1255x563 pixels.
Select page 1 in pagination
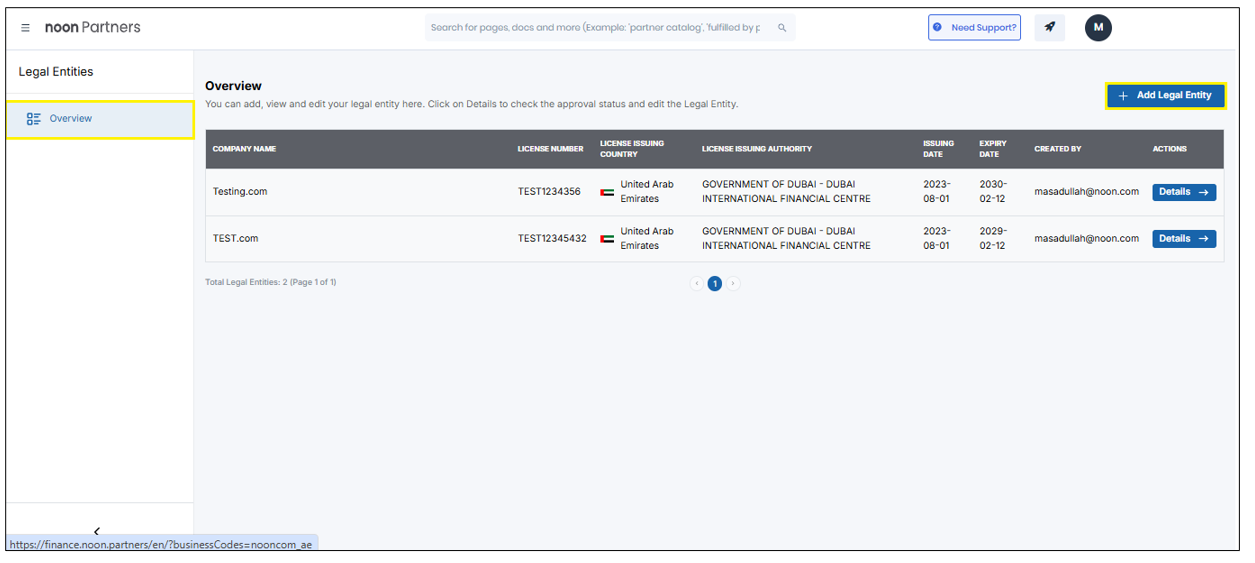[x=715, y=284]
